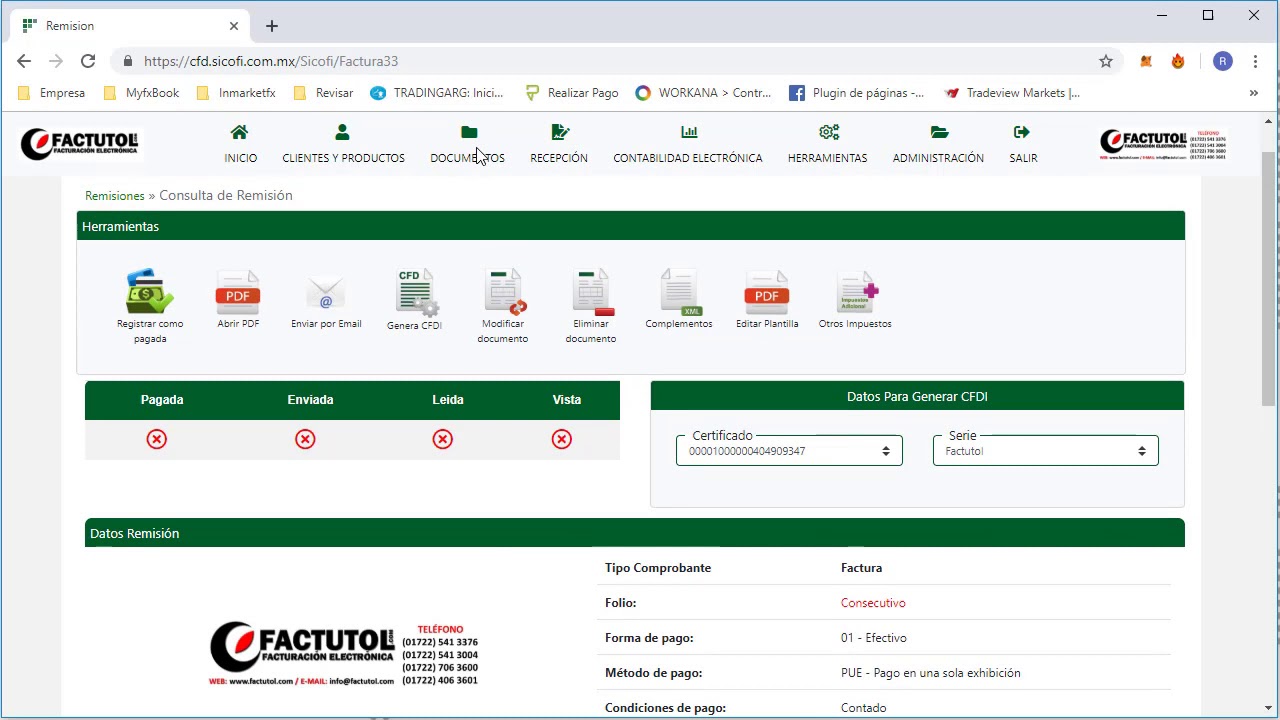Show more bookmarks with the chevron
Image resolution: width=1280 pixels, height=720 pixels.
[1254, 93]
